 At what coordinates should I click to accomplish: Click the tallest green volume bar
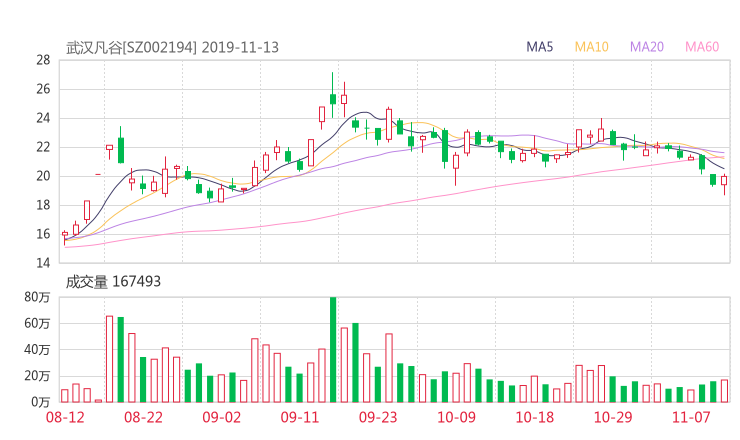point(333,349)
